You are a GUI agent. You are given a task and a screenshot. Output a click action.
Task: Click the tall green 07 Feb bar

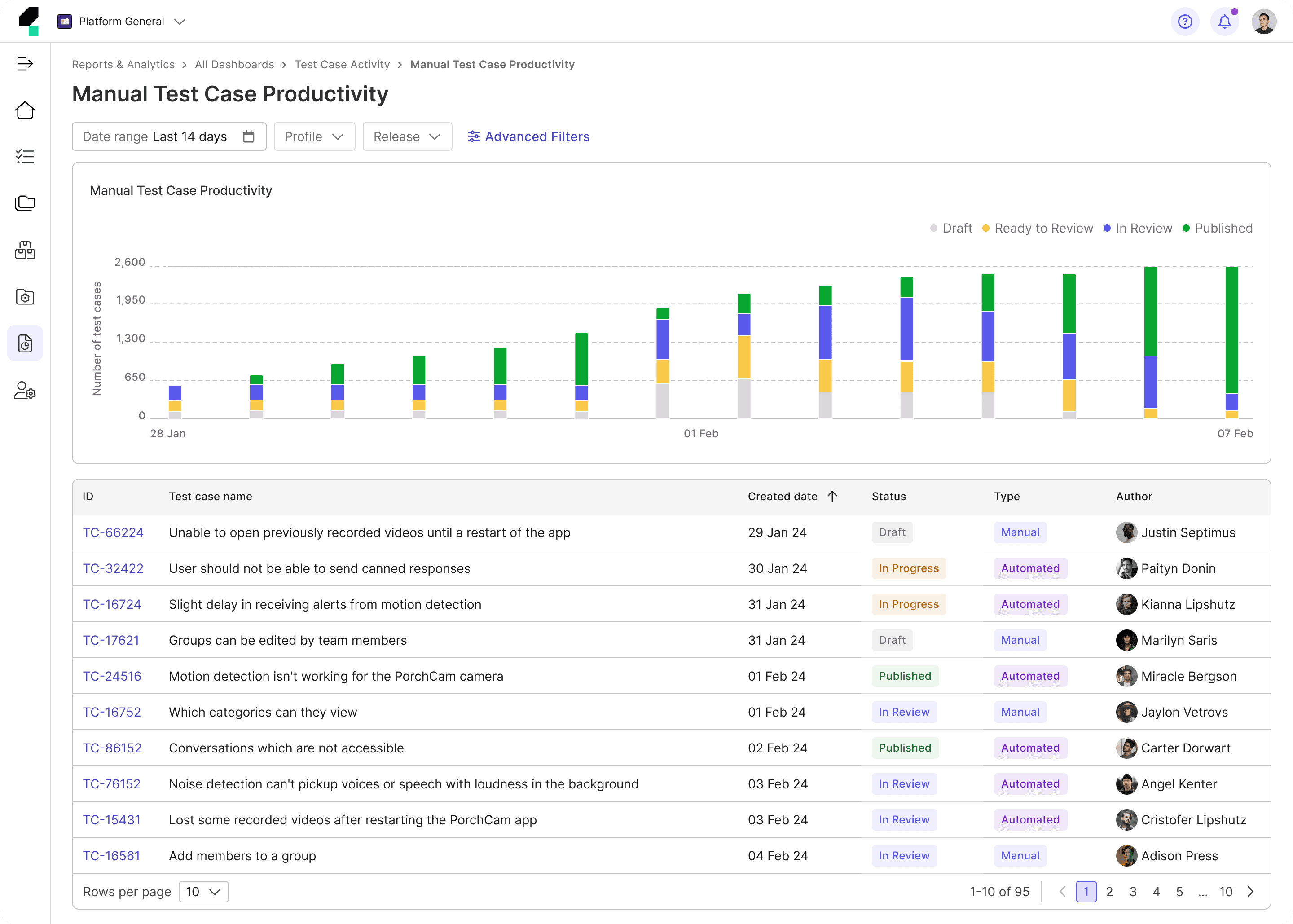click(x=1231, y=330)
